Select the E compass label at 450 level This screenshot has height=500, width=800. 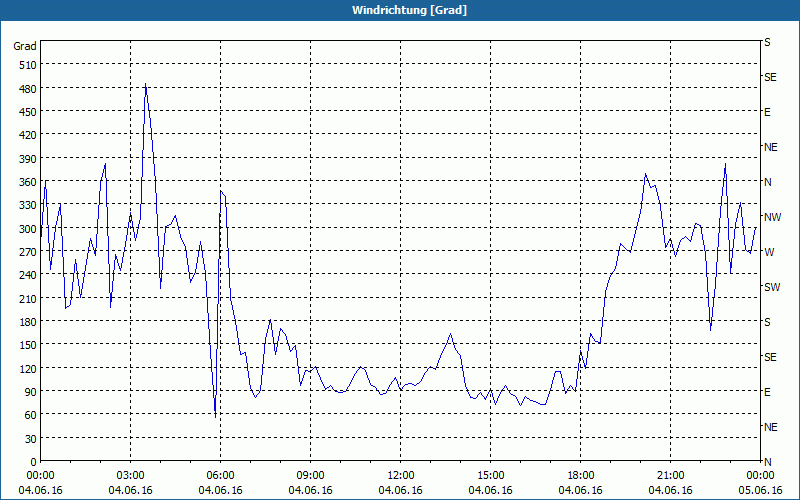click(767, 112)
